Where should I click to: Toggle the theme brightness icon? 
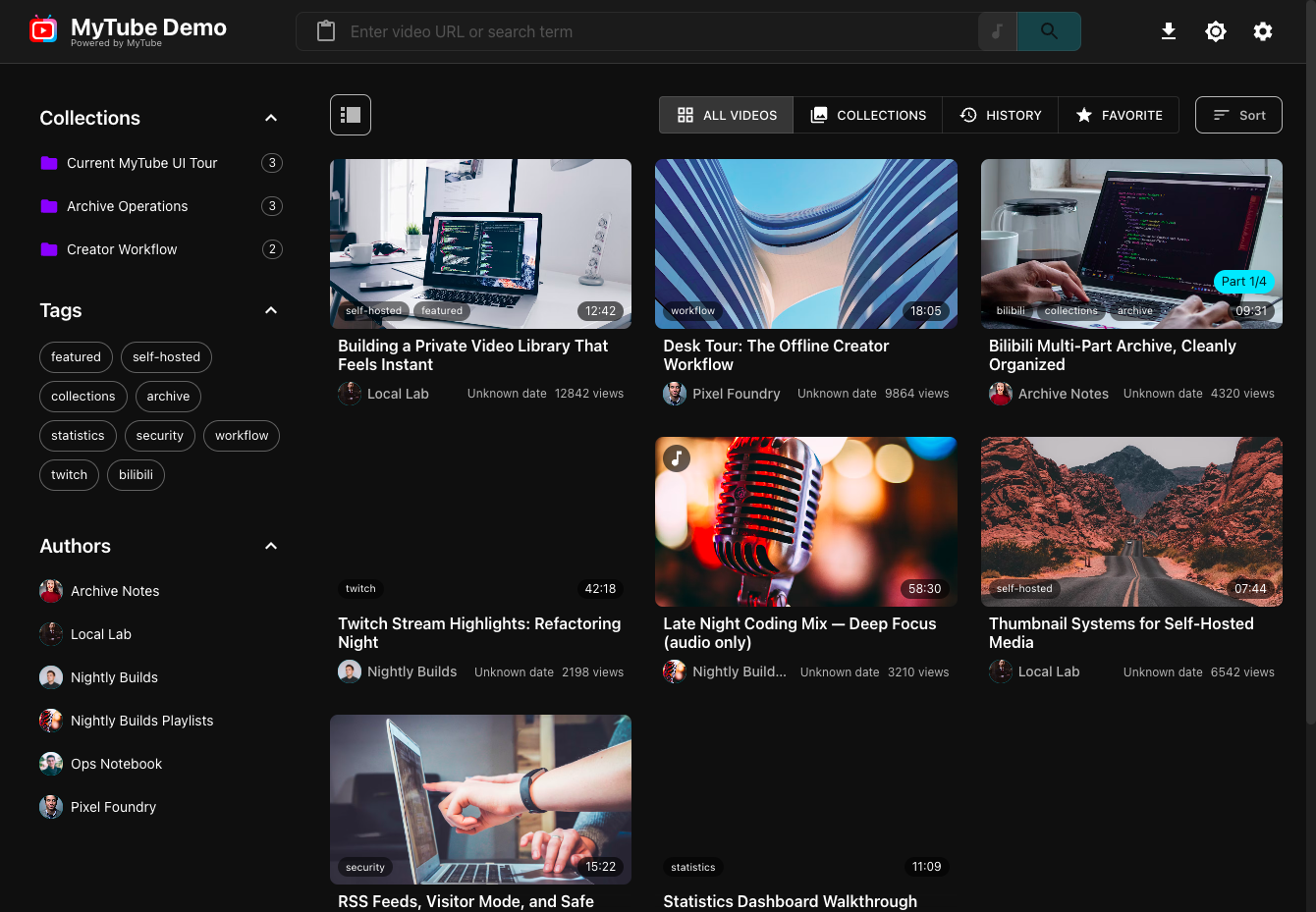(1216, 31)
